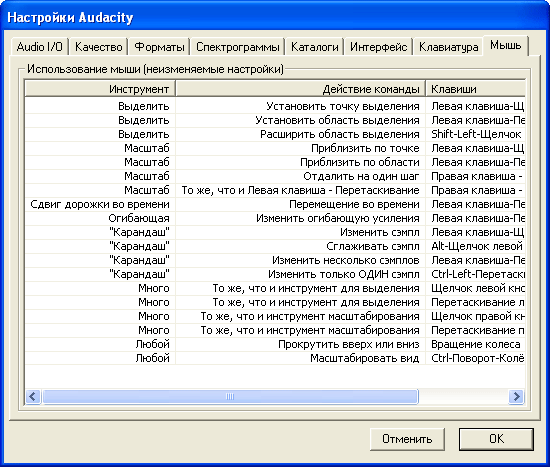Select 'То же, что и Левая клавиша - Перетаскивание'
Screen dimensions: 550x467
tap(301, 190)
